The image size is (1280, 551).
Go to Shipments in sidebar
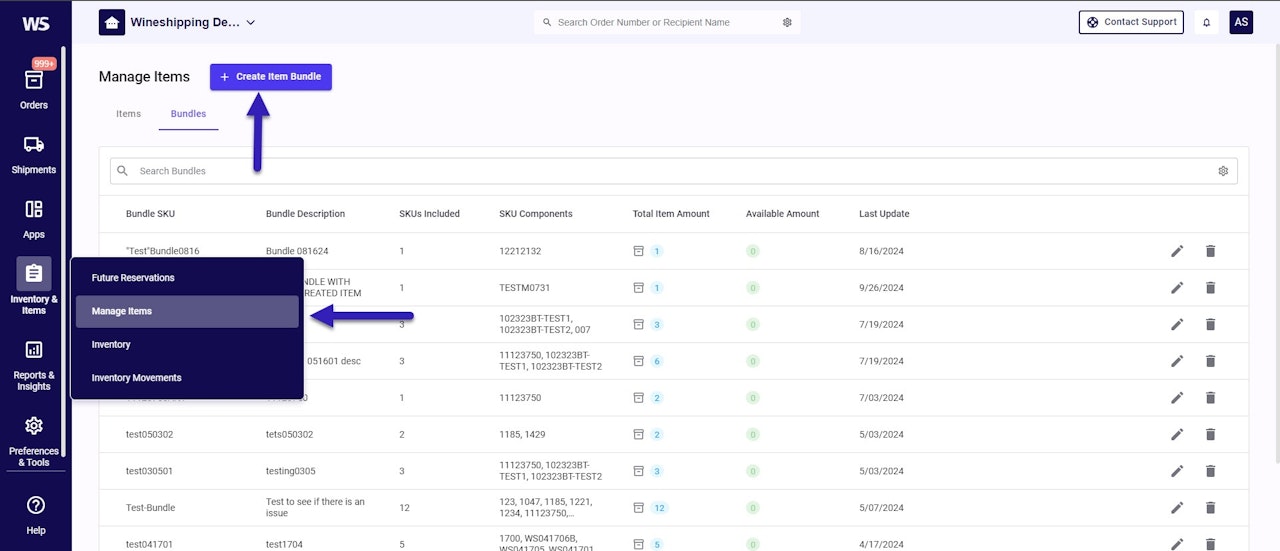click(x=33, y=153)
